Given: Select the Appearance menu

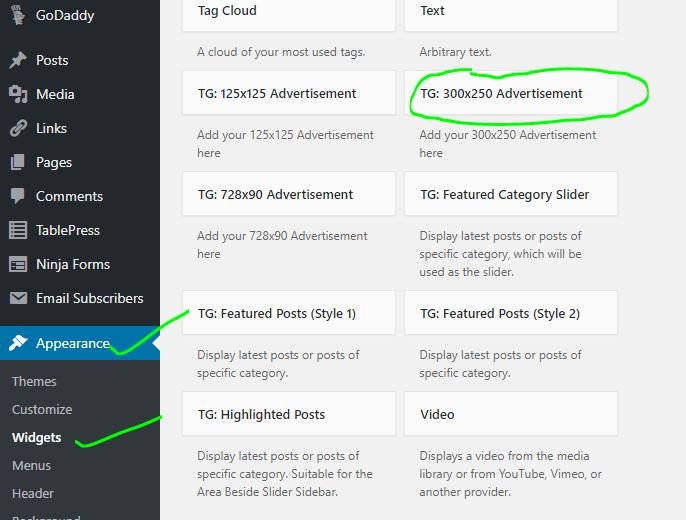Looking at the screenshot, I should tap(80, 343).
